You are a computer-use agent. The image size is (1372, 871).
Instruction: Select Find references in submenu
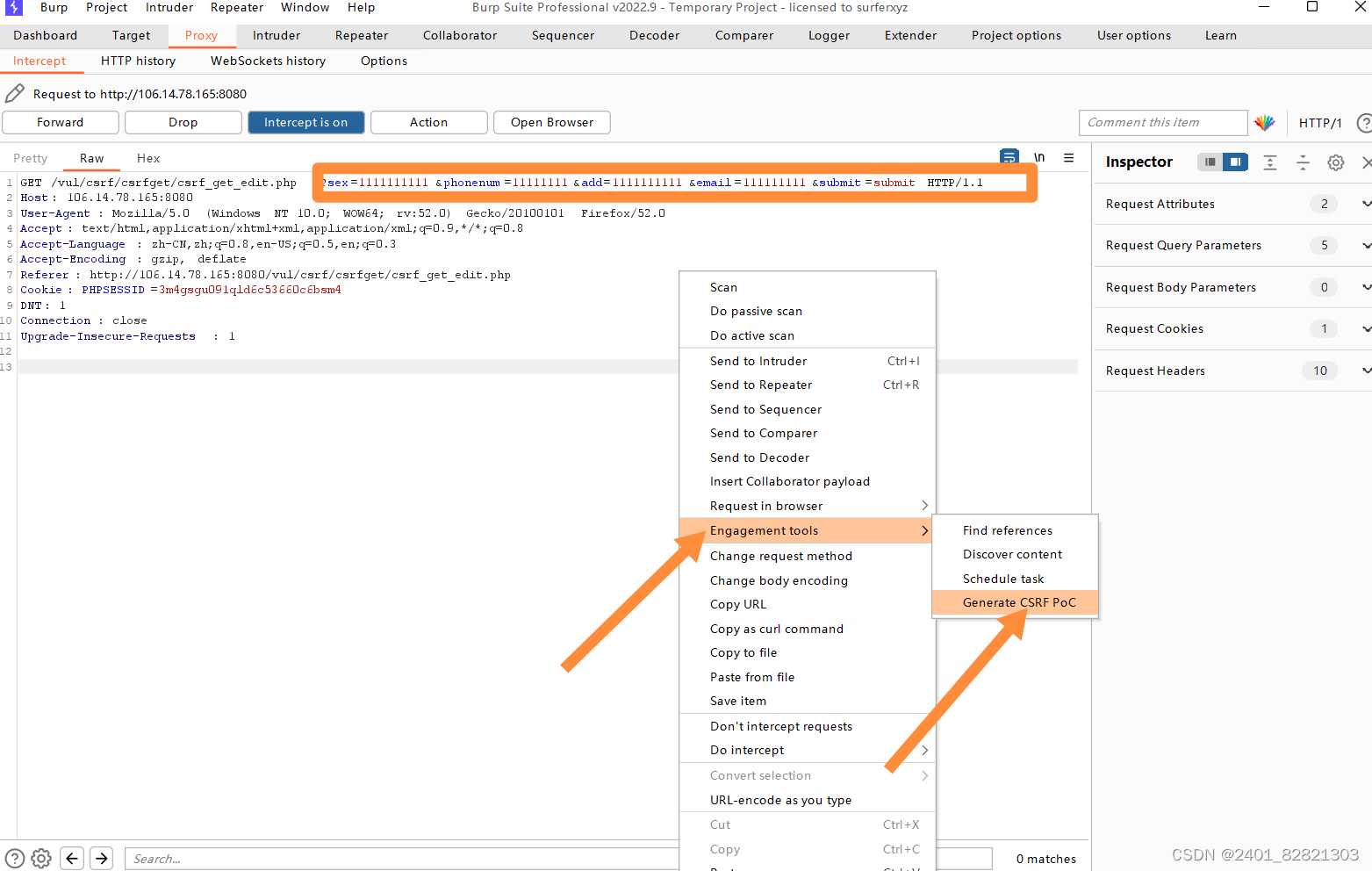1015,530
